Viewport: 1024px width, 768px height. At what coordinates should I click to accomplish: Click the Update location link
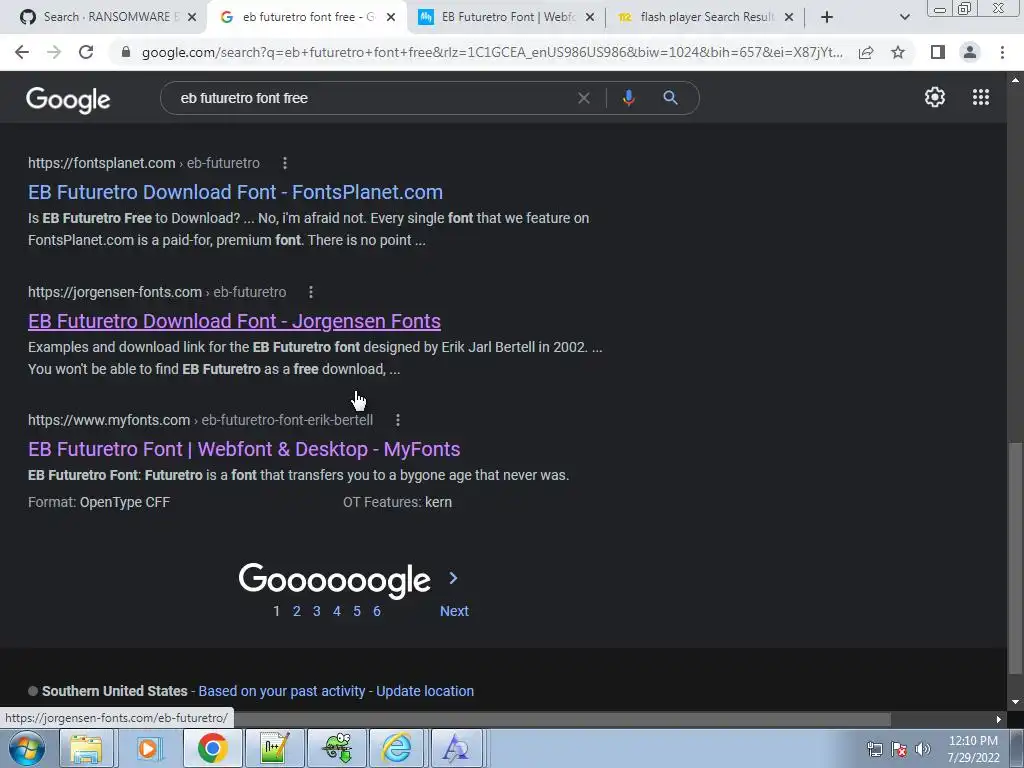425,691
